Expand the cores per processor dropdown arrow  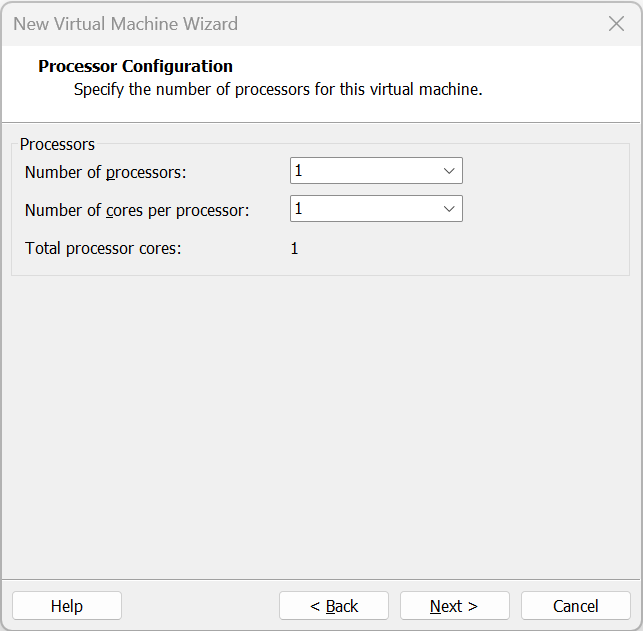click(x=449, y=209)
